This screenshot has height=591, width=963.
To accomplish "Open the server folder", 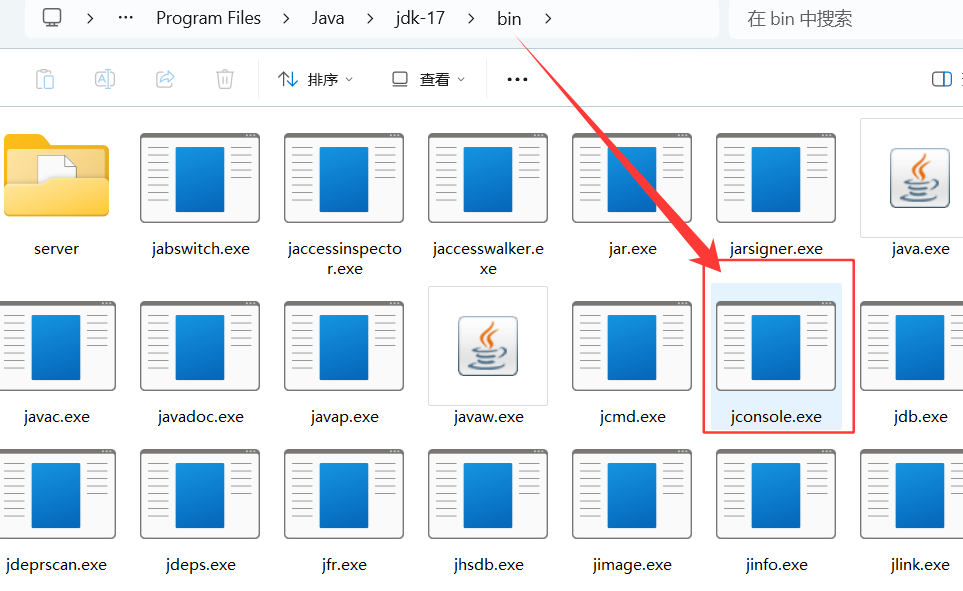I will (x=57, y=176).
